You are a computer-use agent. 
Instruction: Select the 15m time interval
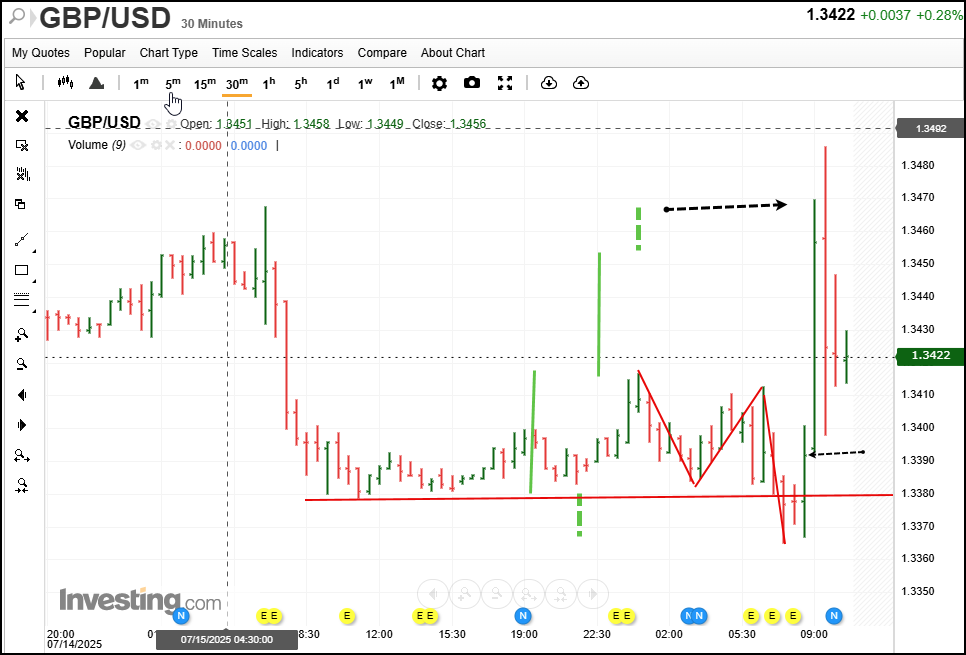(205, 83)
